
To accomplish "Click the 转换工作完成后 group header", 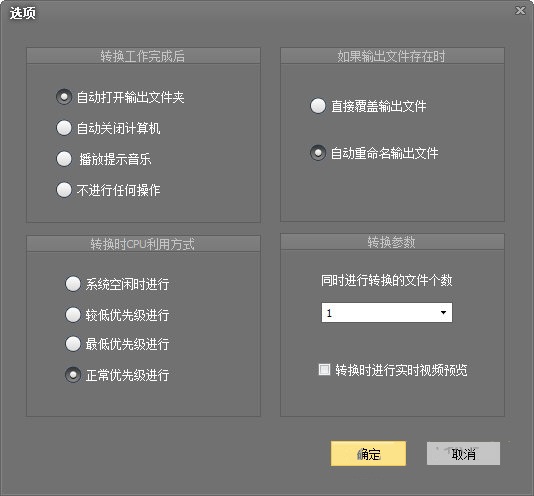I will pyautogui.click(x=143, y=56).
